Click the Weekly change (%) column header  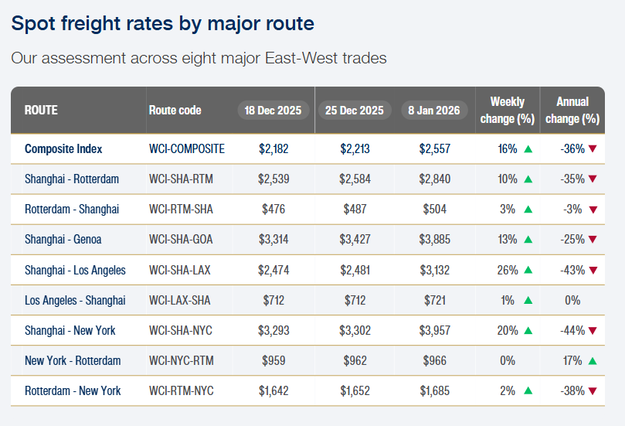click(x=508, y=110)
